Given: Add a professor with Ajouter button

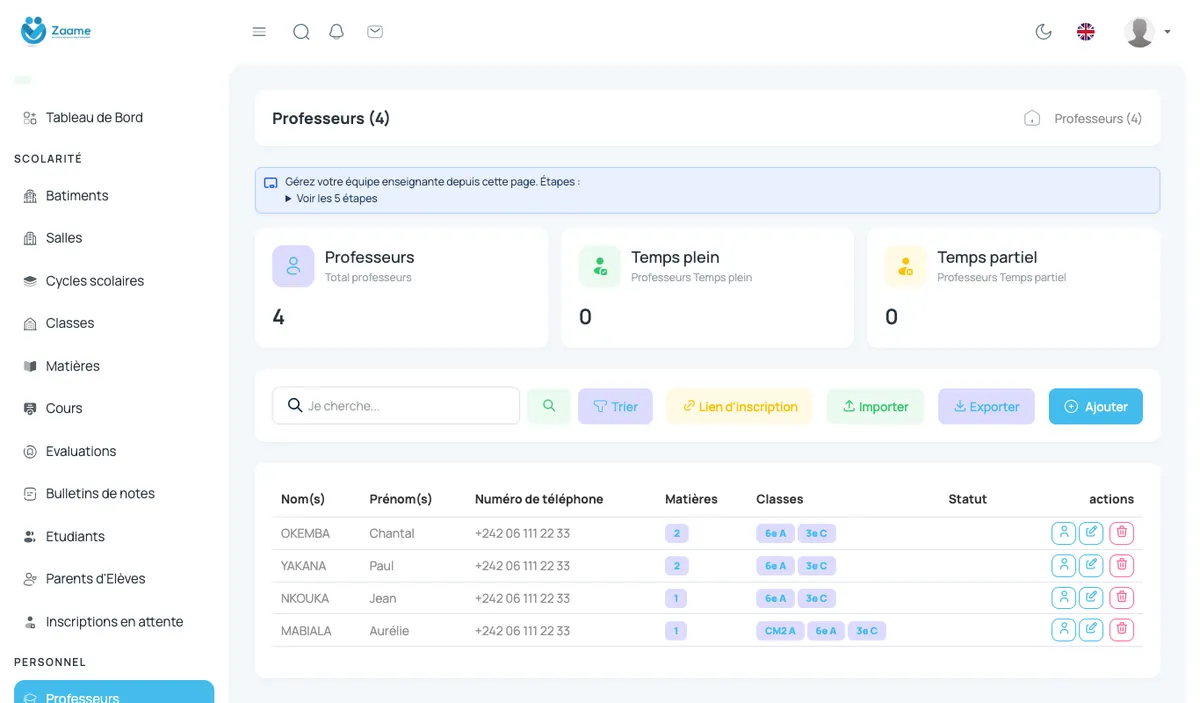Looking at the screenshot, I should (1096, 406).
